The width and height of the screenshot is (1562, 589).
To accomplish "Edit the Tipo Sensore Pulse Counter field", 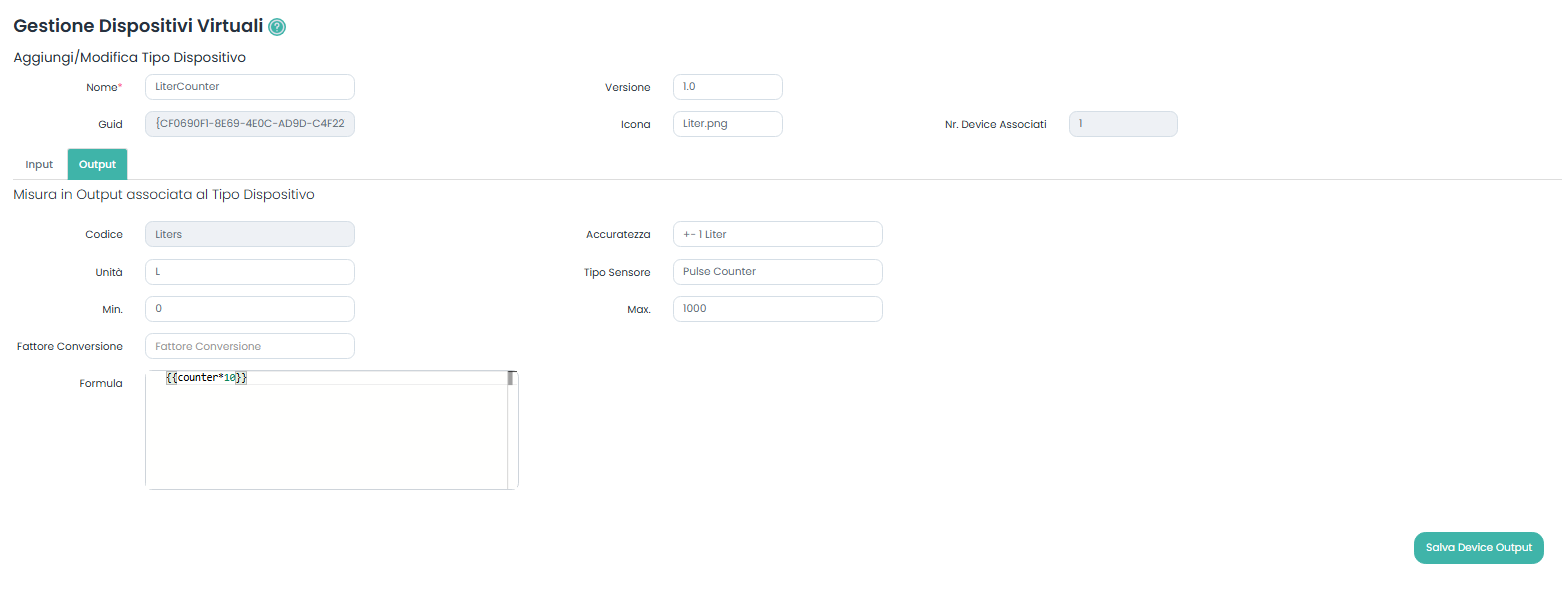I will [x=777, y=272].
